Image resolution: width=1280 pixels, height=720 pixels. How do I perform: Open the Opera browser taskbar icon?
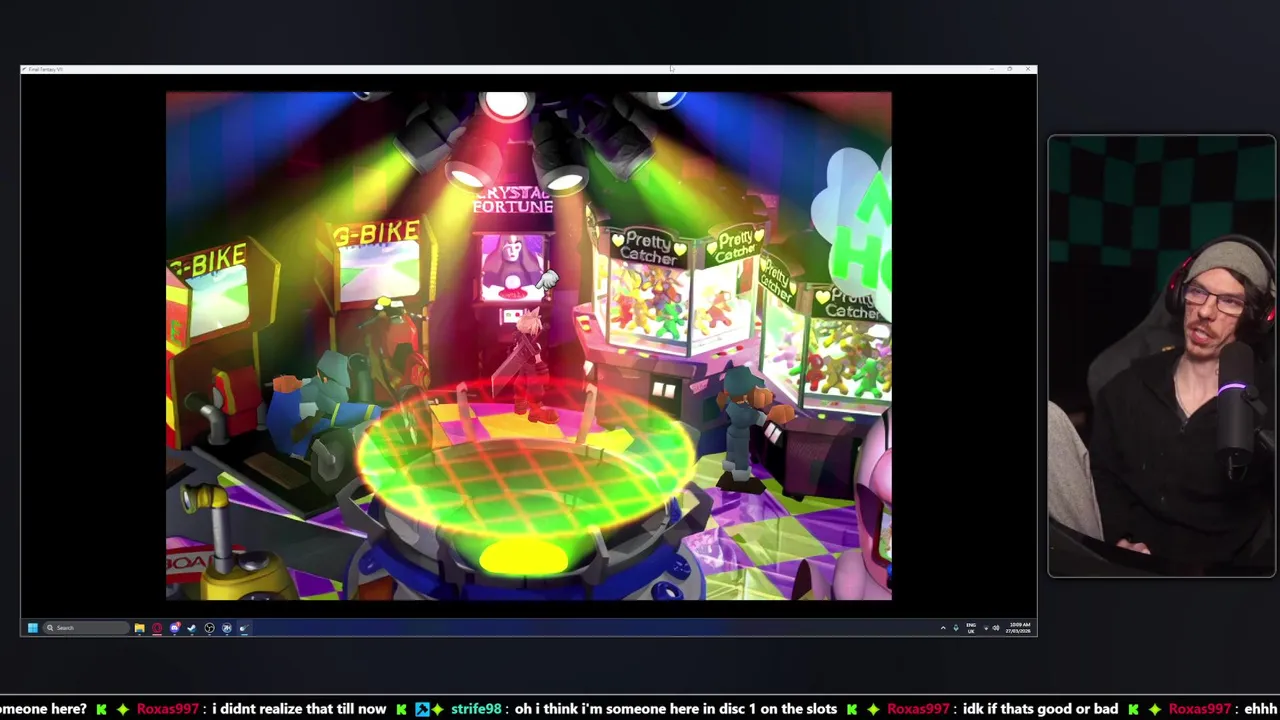pyautogui.click(x=157, y=628)
